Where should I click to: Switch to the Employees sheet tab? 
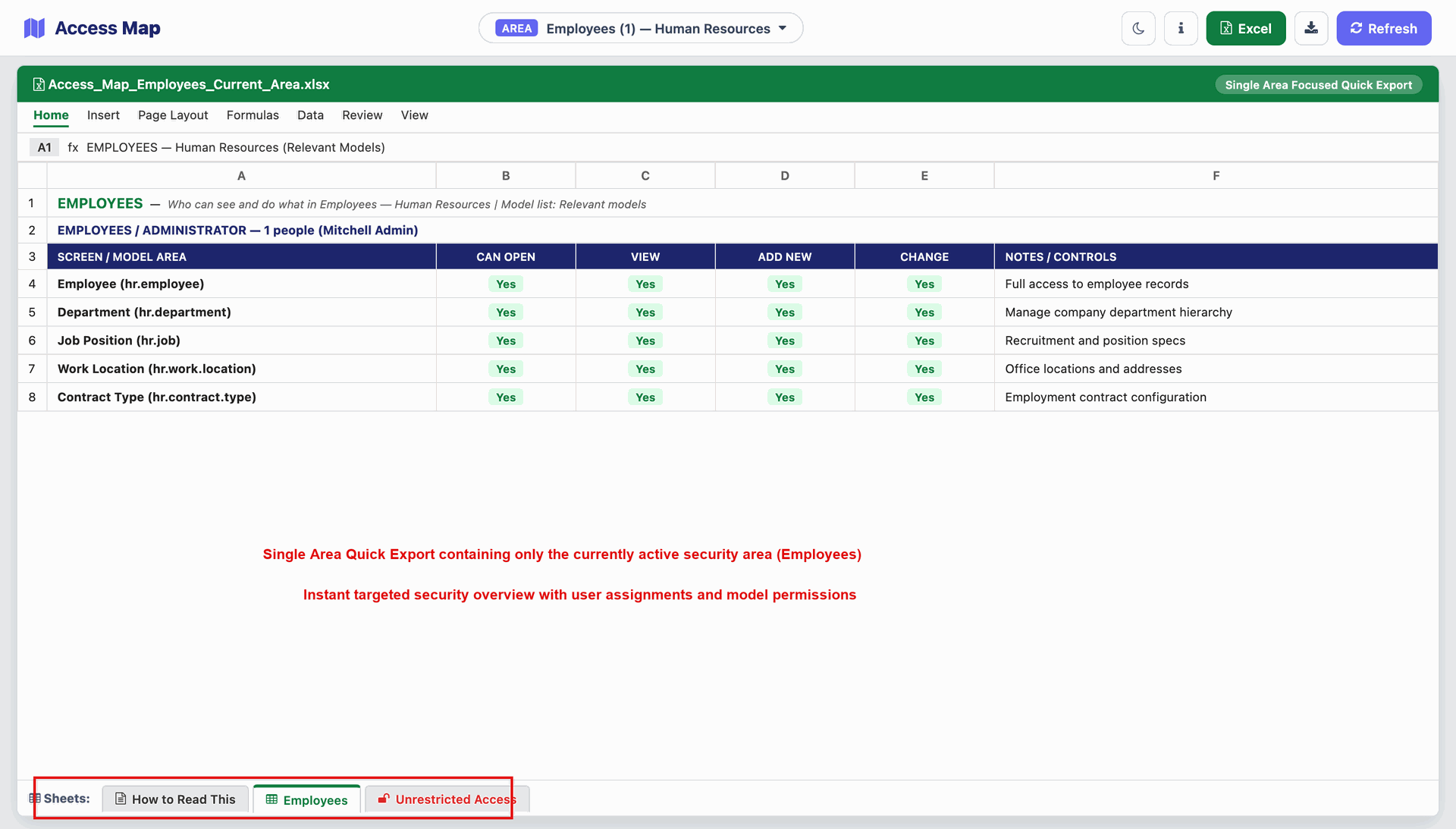(x=307, y=799)
